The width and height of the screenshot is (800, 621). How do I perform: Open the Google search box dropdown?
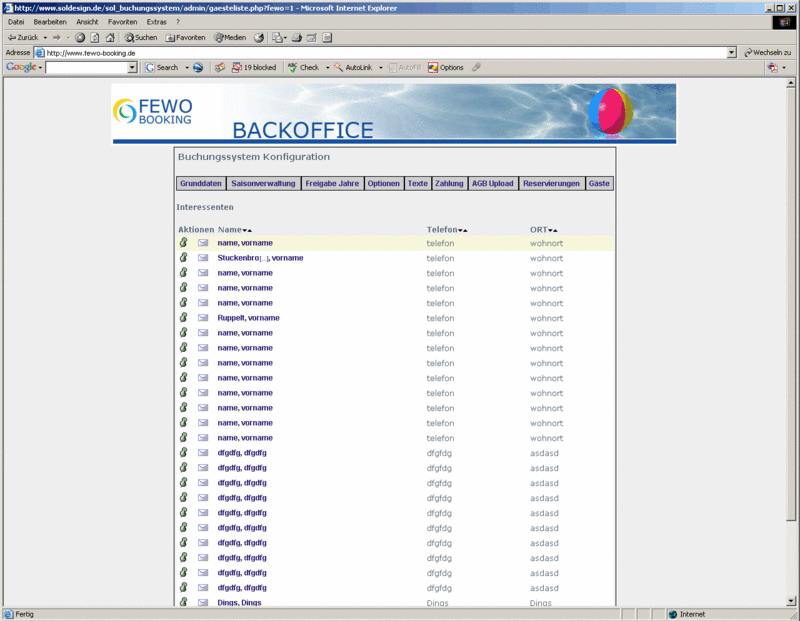(x=132, y=67)
